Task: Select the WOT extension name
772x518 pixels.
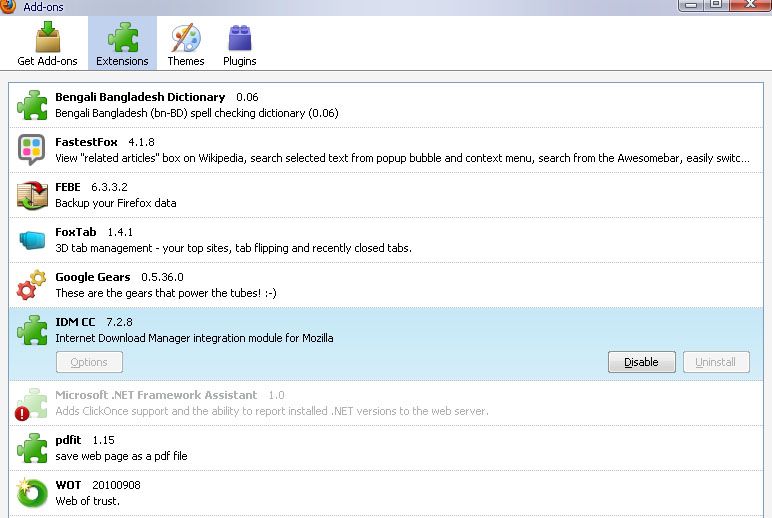Action: point(68,485)
